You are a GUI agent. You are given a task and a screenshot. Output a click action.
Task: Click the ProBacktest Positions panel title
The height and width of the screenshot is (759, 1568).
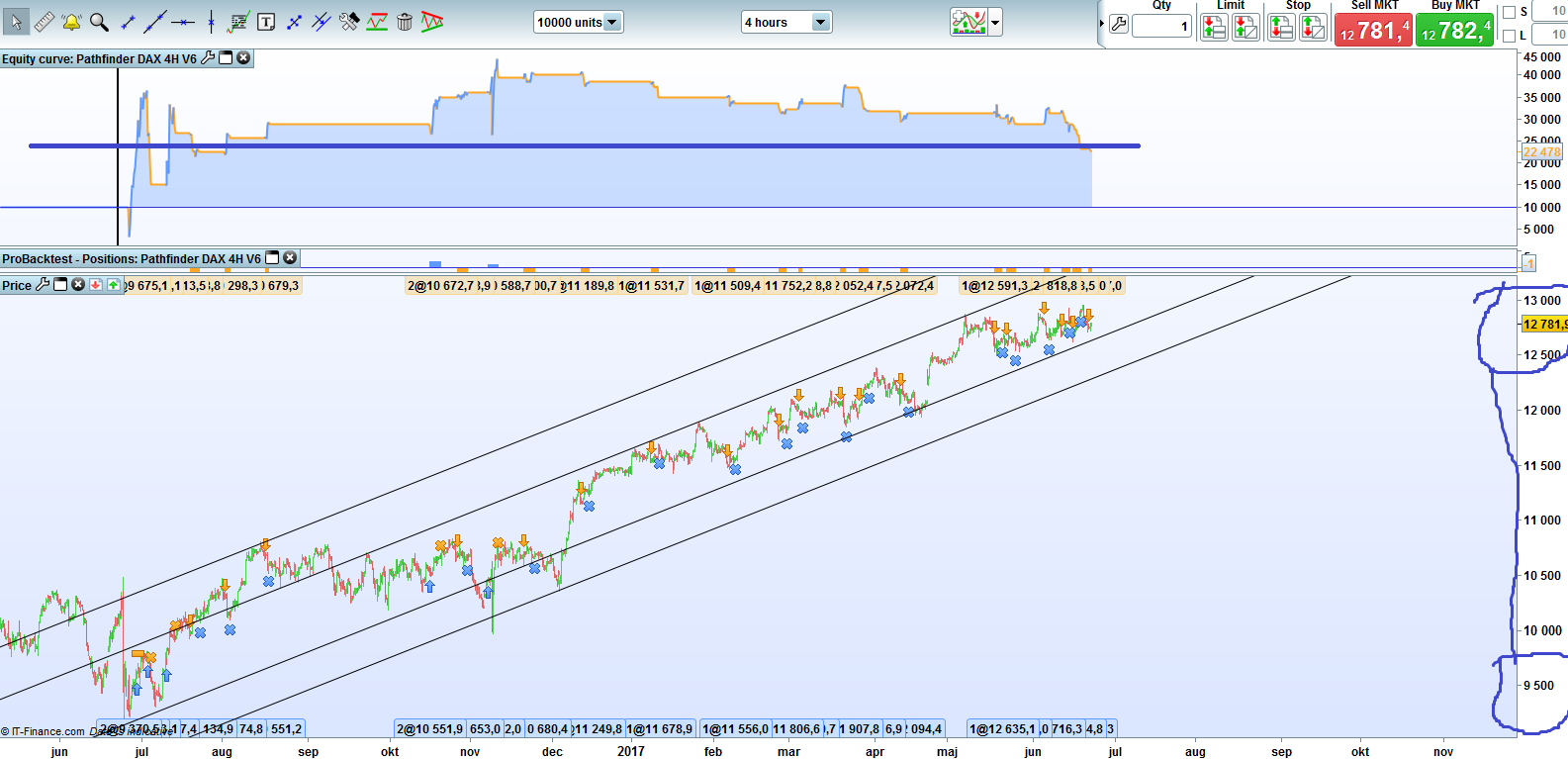pyautogui.click(x=132, y=259)
